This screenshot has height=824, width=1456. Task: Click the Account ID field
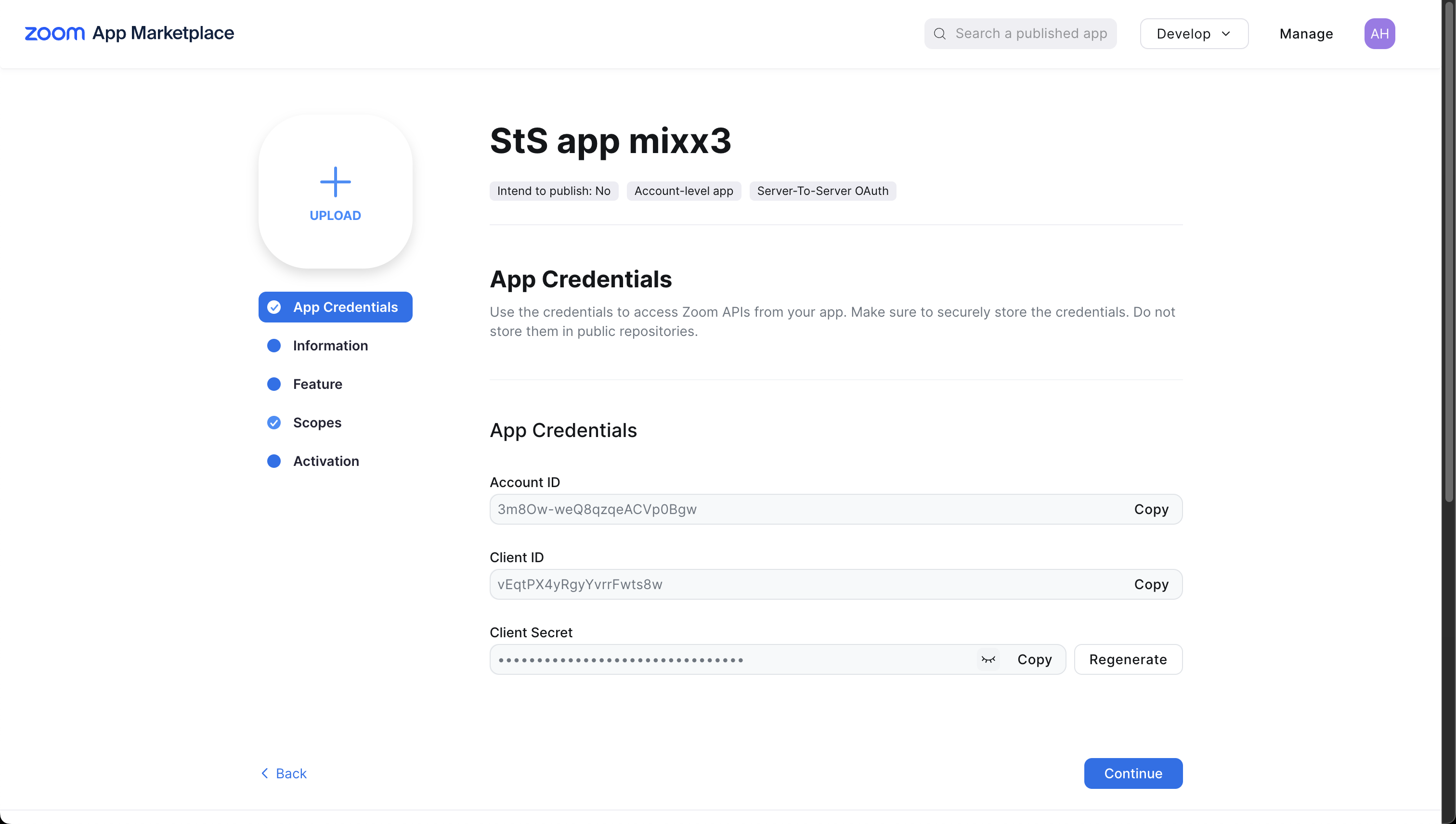coord(835,509)
